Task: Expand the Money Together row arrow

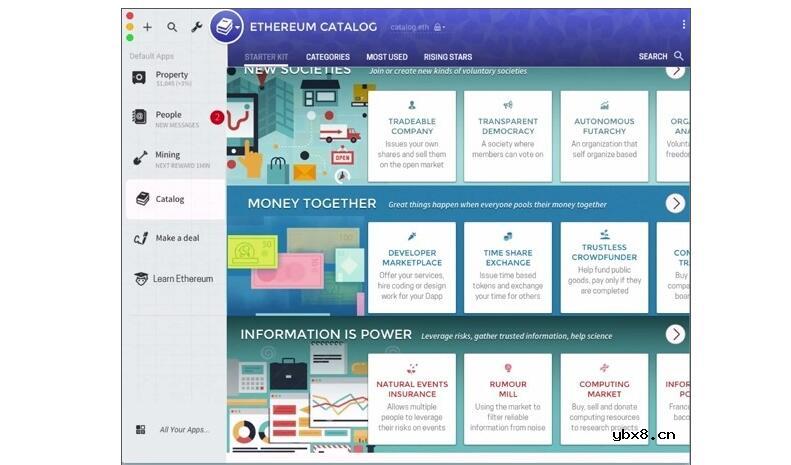Action: (x=676, y=203)
